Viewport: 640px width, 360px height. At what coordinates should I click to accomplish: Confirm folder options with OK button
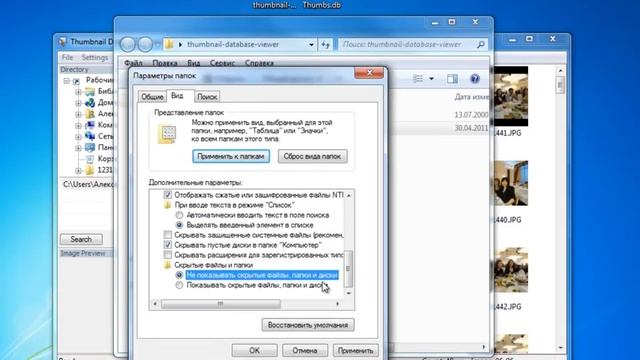coord(254,350)
